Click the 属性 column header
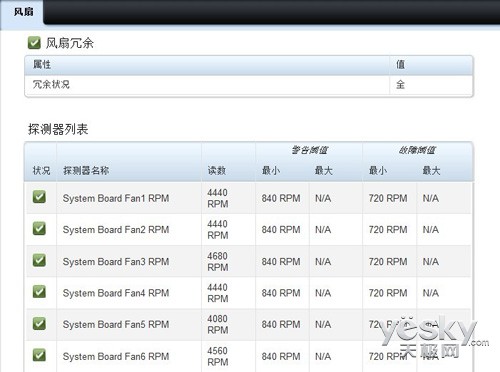 click(42, 64)
